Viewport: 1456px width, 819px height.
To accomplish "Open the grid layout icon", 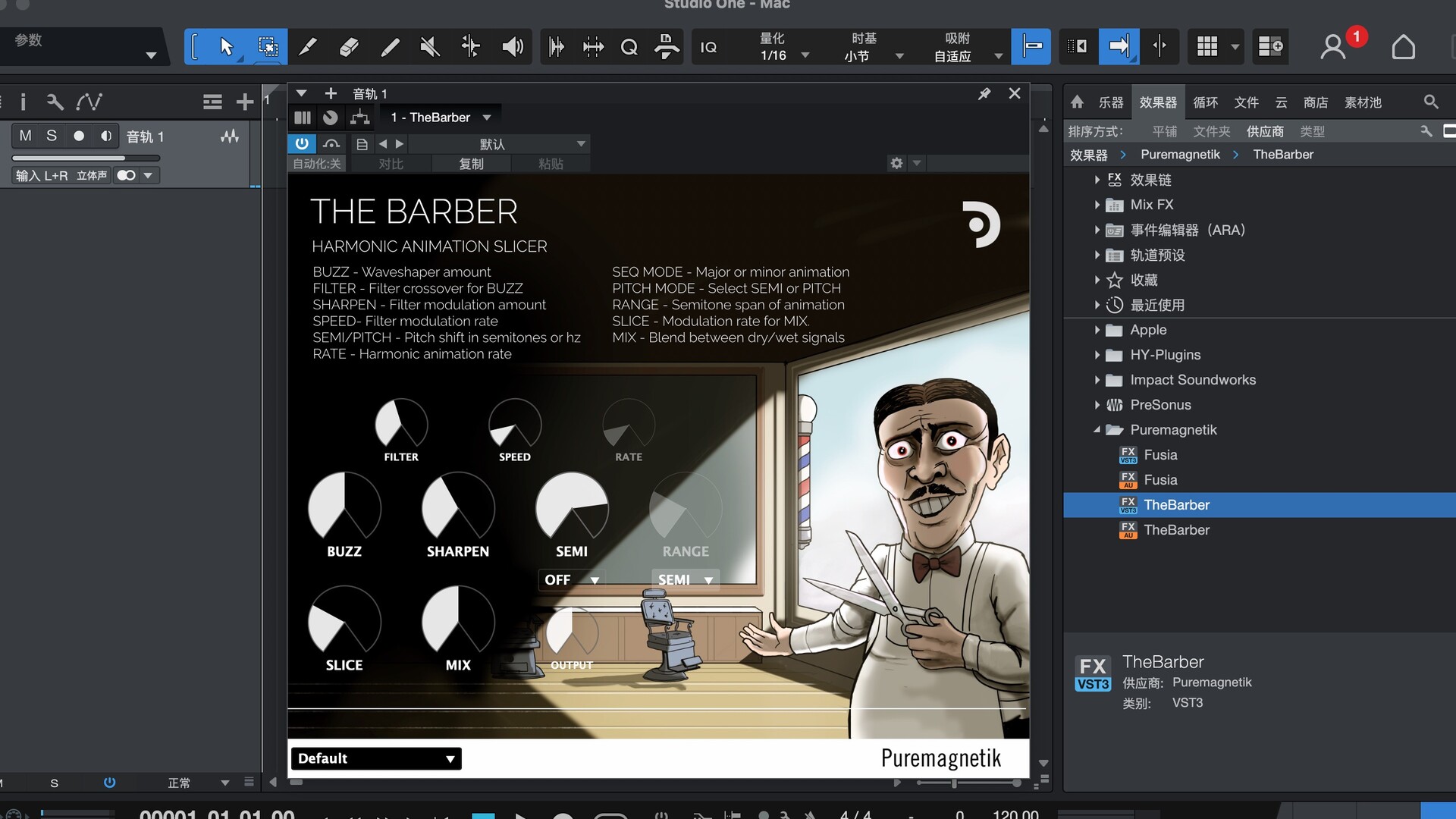I will 1207,47.
